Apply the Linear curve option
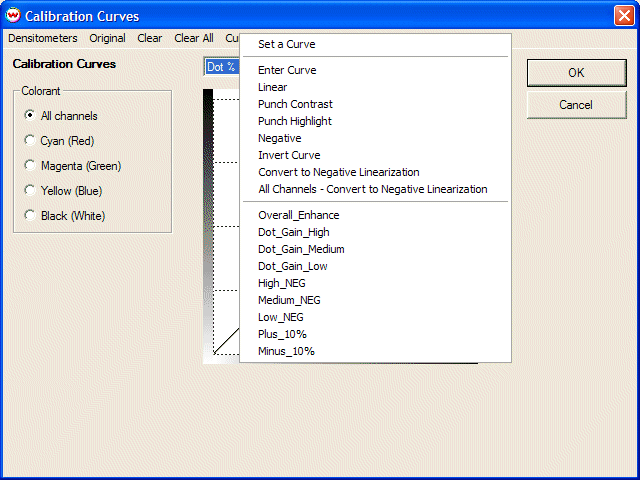The height and width of the screenshot is (480, 640). click(x=272, y=88)
